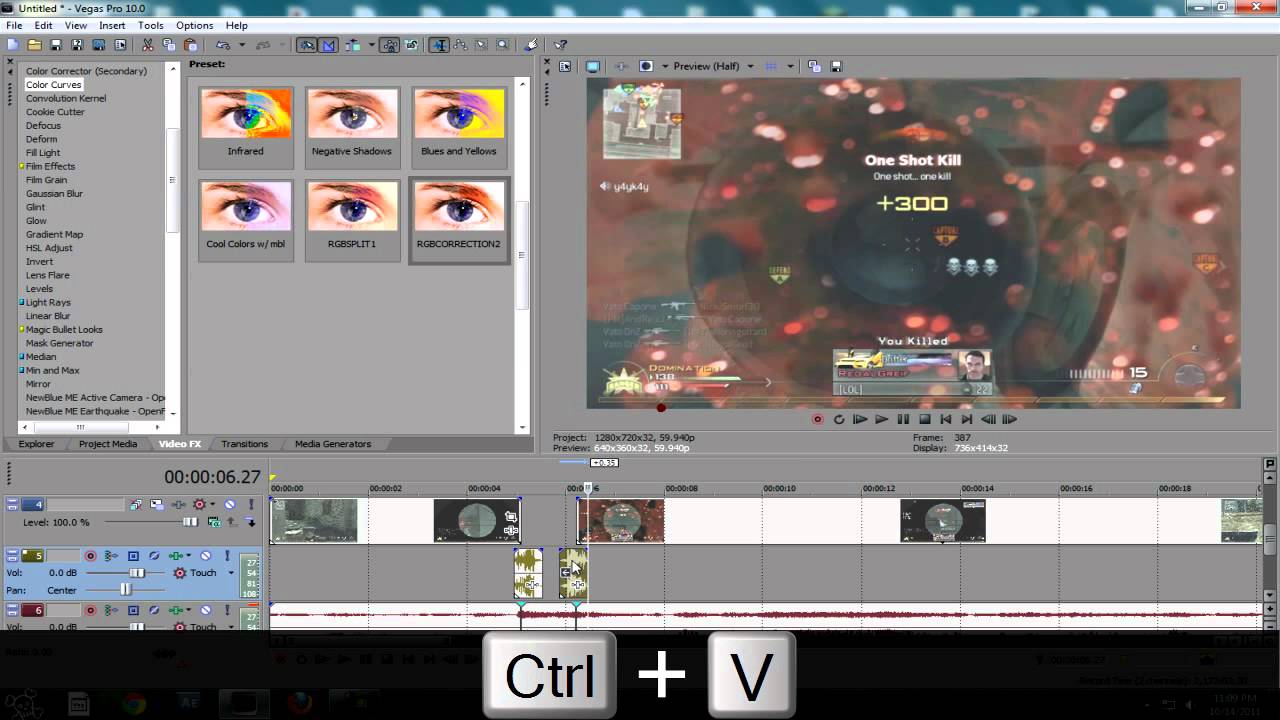Click the What's This help icon
Viewport: 1280px width, 720px height.
(x=560, y=45)
